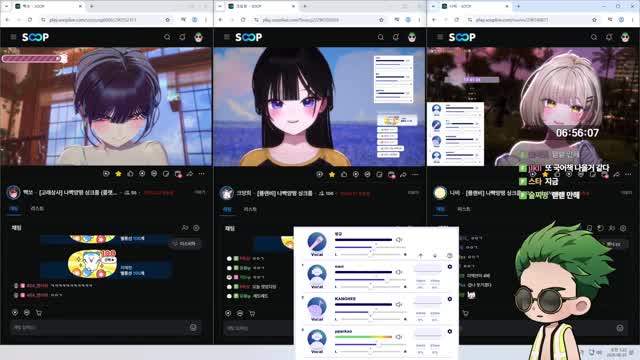Viewport: 640px width, 360px height.
Task: Open more options ellipsis under middle stream
Action: tap(415, 175)
